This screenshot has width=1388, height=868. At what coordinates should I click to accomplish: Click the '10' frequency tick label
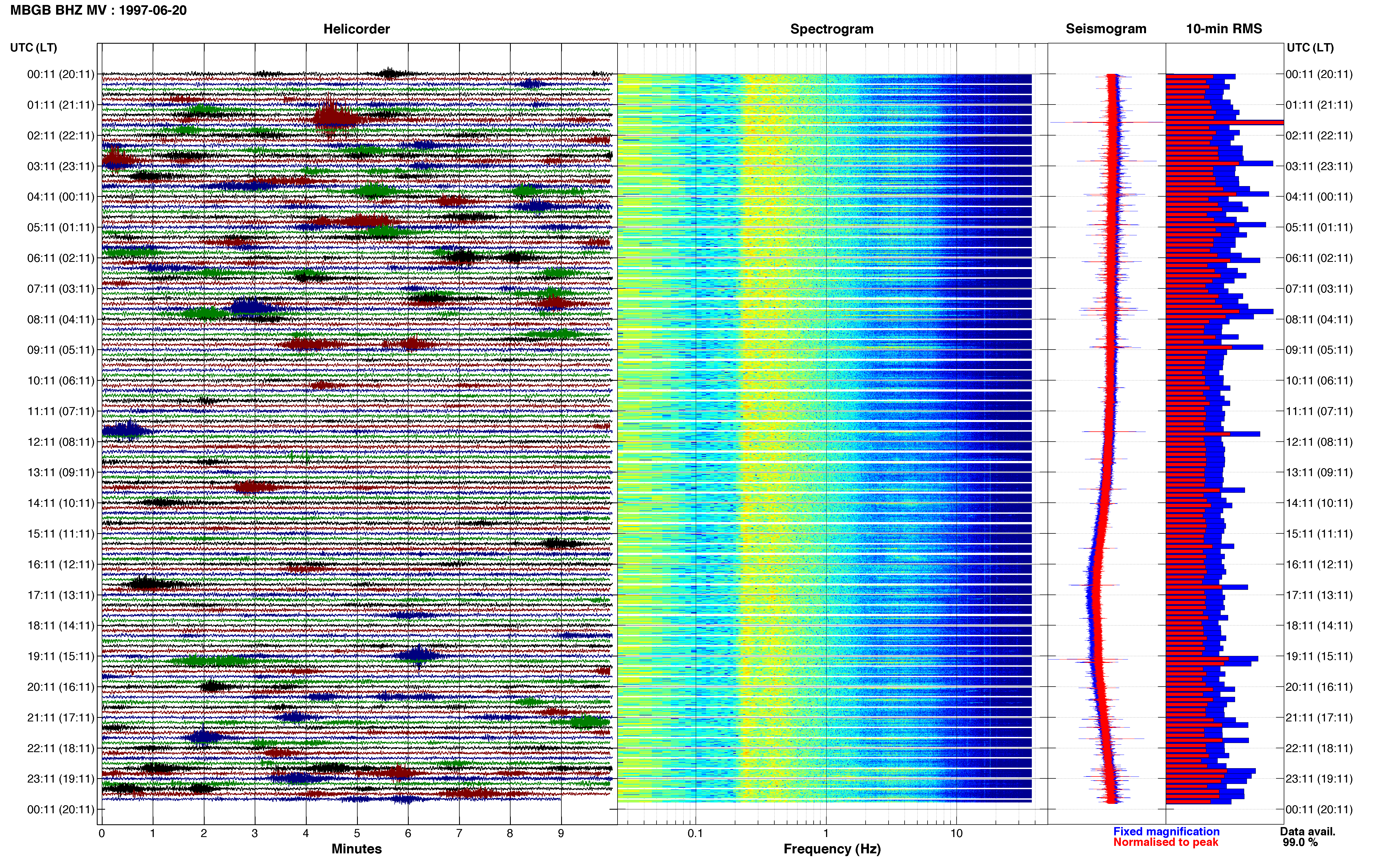pyautogui.click(x=956, y=833)
